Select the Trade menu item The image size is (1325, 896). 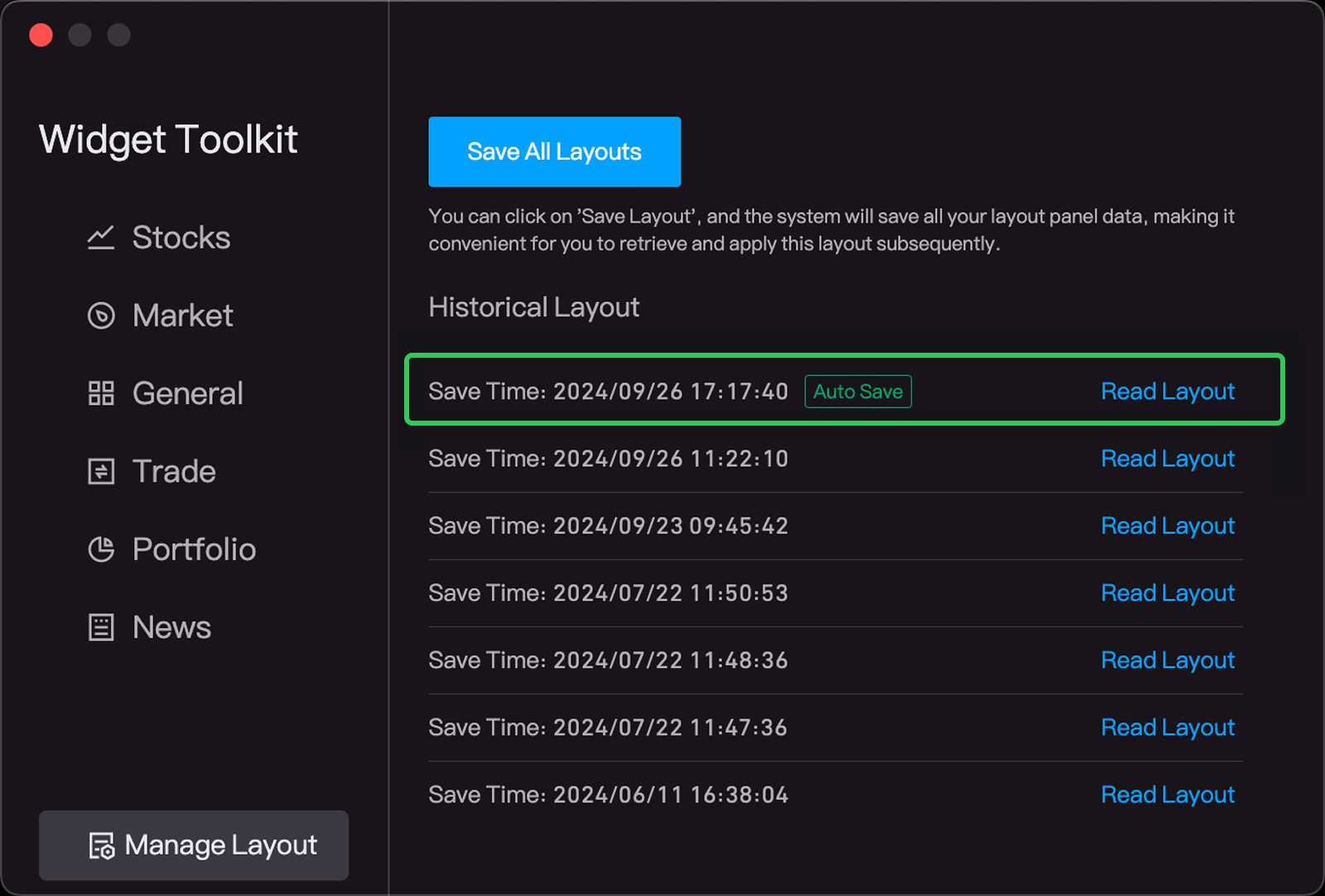coord(174,471)
